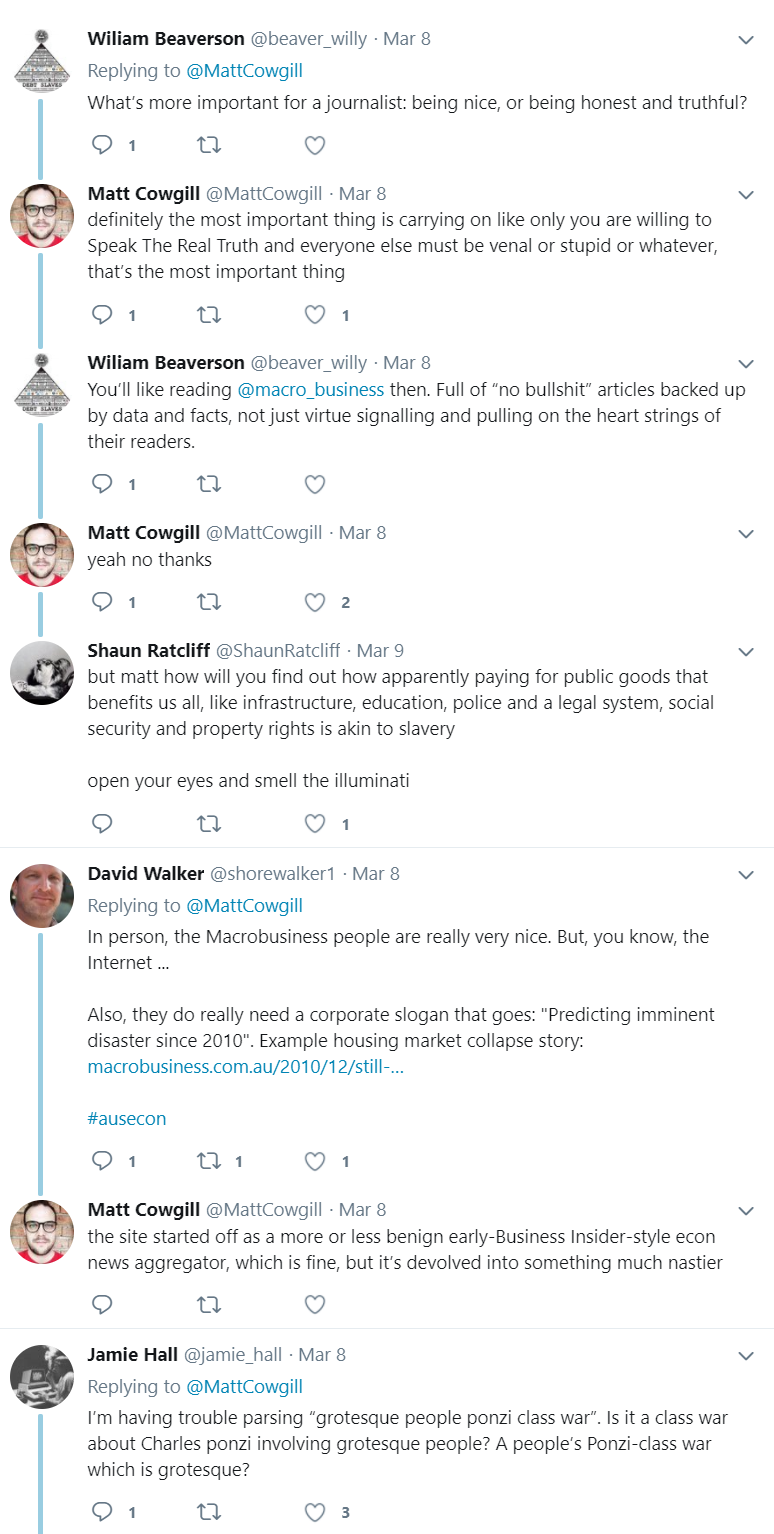Expand the menu arrow on Shaun Ratcliff's tweet

coord(746,652)
